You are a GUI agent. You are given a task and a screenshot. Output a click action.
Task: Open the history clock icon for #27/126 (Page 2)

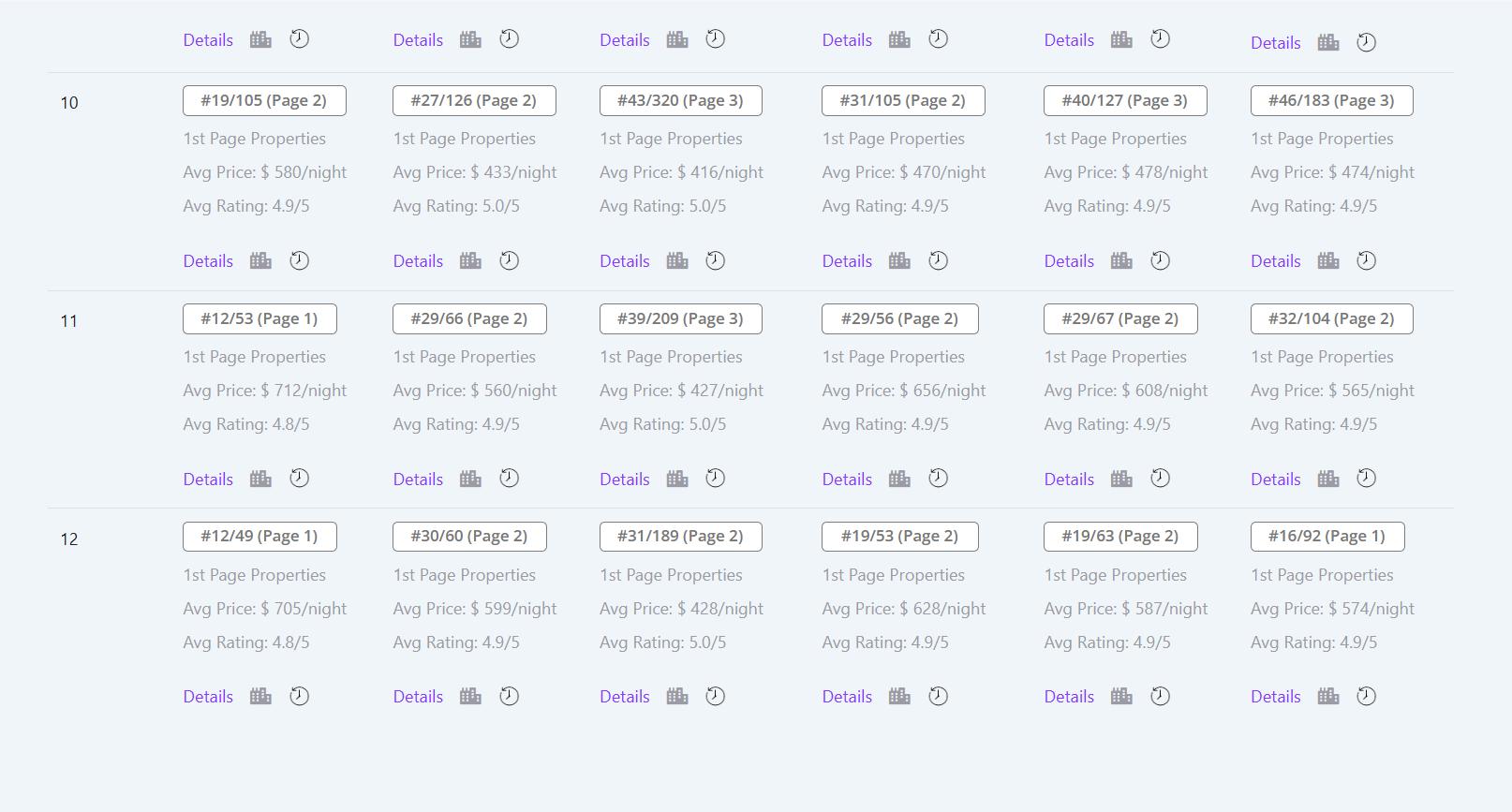point(509,260)
